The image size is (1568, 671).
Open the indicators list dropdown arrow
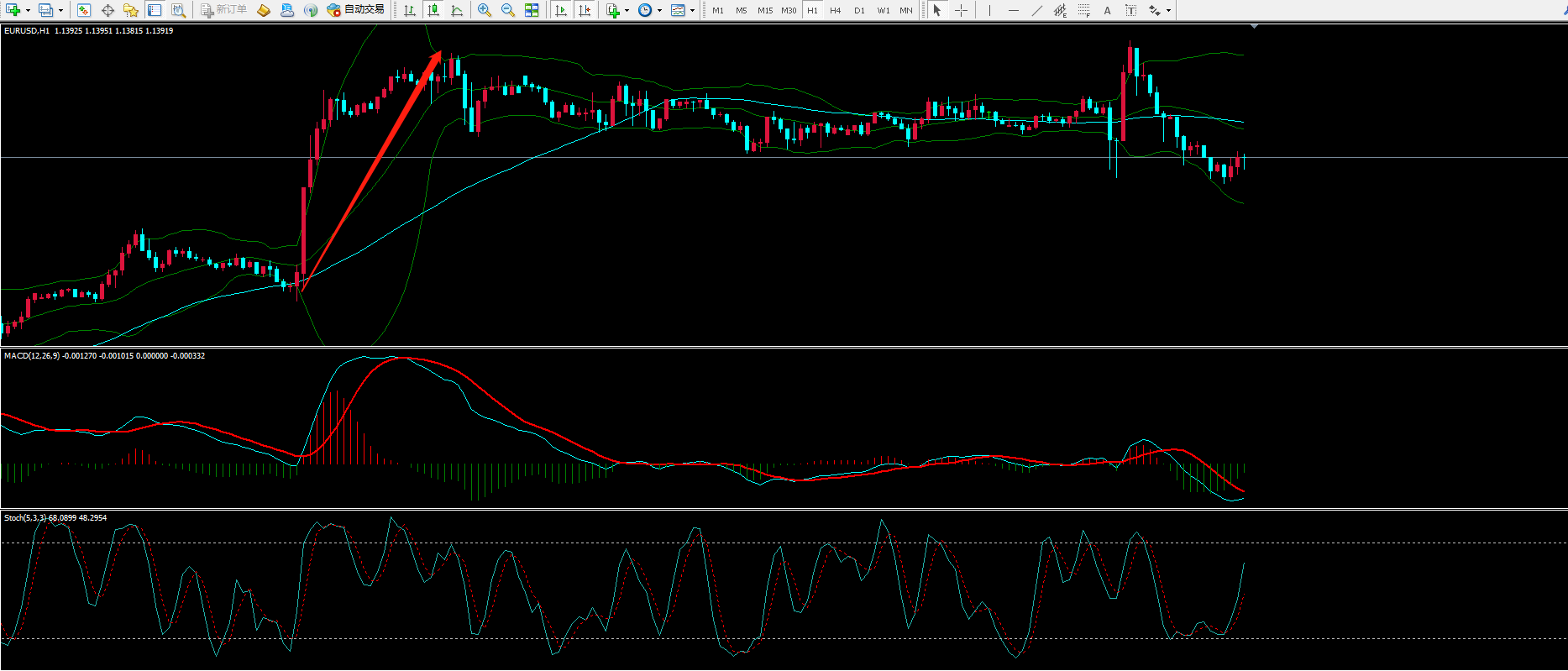(627, 11)
